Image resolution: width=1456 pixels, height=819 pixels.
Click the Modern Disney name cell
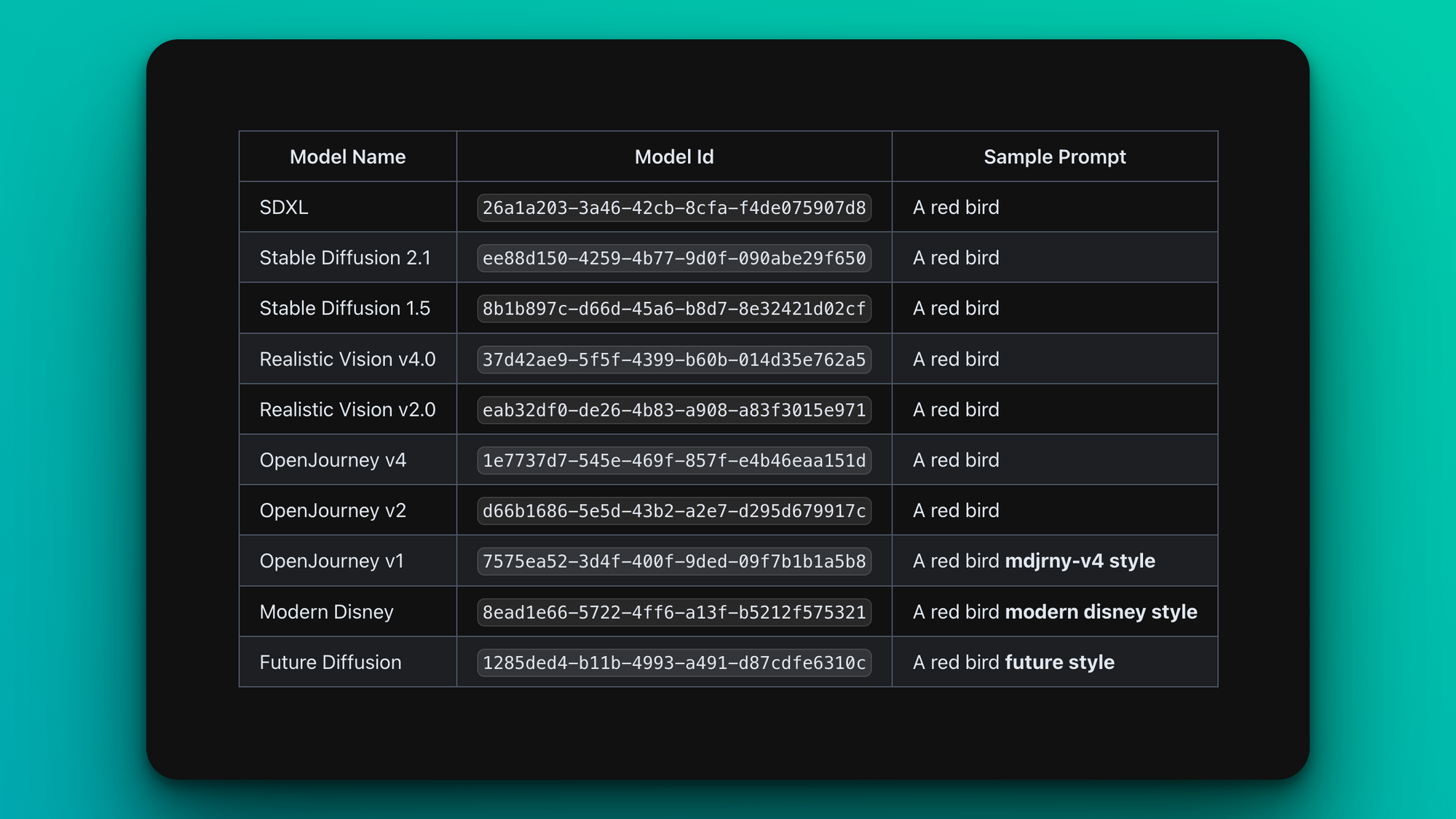coord(326,612)
